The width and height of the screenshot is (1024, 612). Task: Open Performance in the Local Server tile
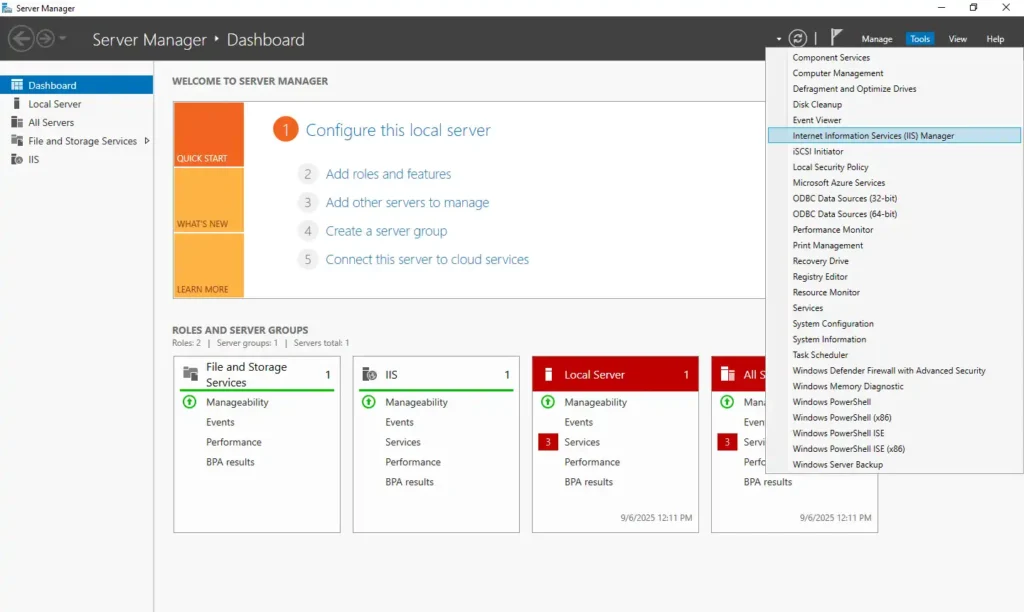coord(592,462)
